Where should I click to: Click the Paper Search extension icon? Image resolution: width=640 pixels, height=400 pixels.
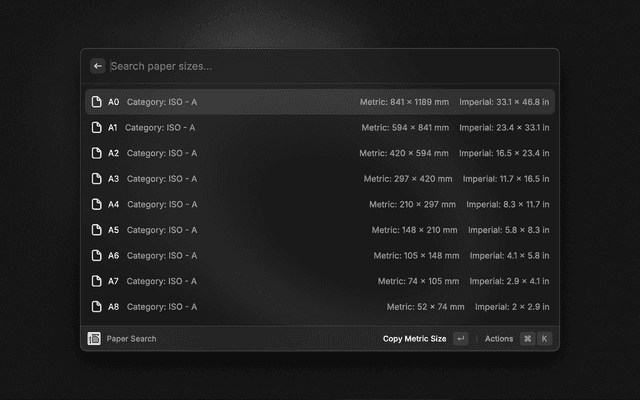94,339
